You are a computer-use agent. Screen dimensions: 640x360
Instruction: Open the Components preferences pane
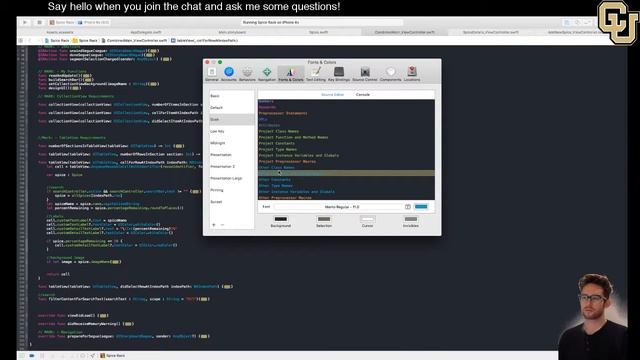coord(390,74)
